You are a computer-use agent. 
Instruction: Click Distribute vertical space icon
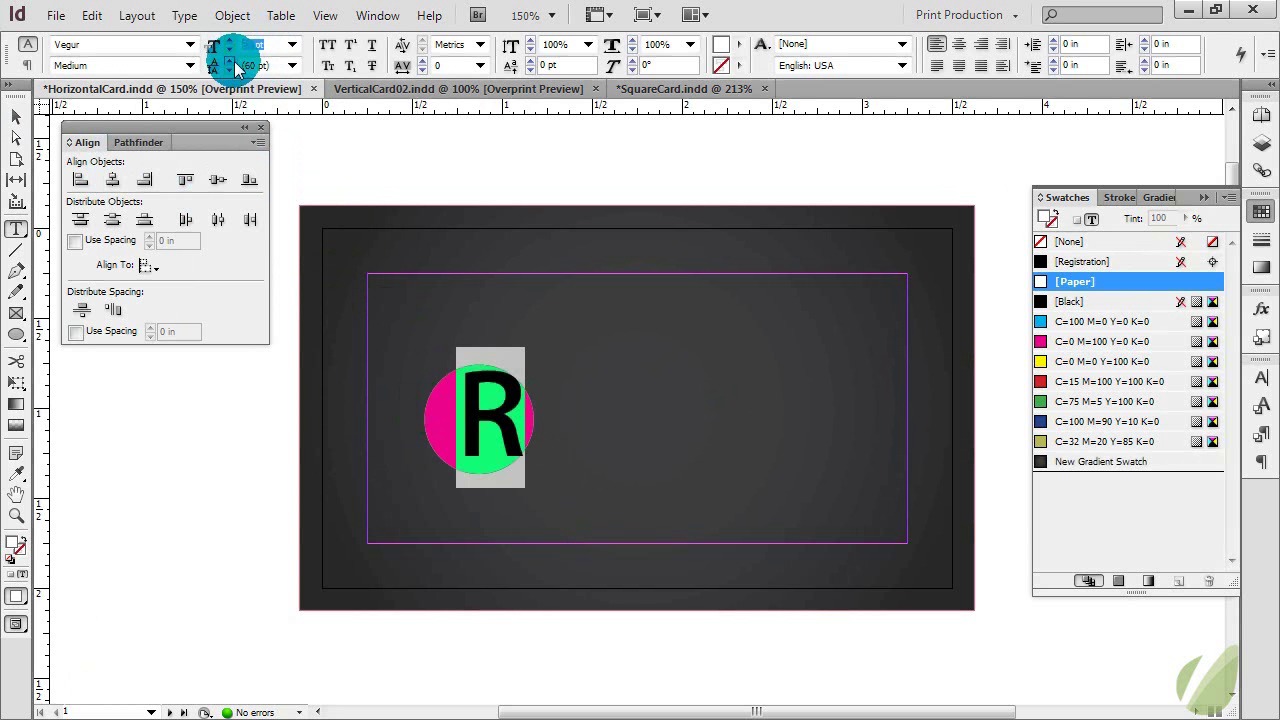pos(81,310)
